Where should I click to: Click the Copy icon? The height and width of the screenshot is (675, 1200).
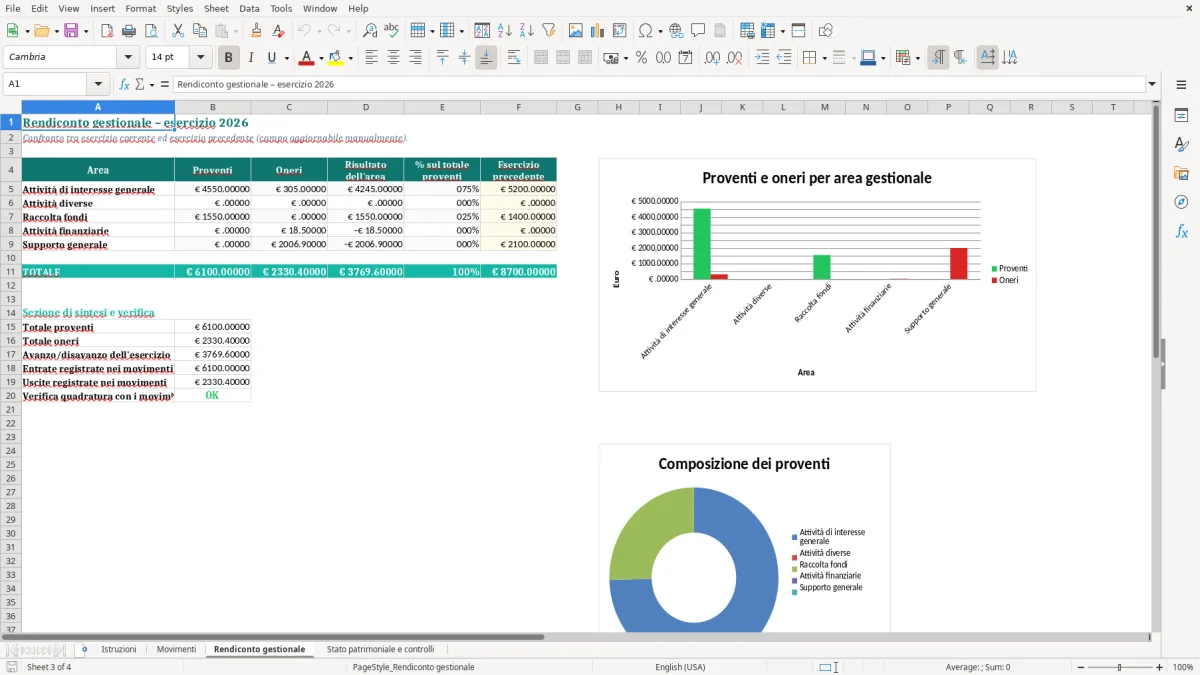point(200,31)
